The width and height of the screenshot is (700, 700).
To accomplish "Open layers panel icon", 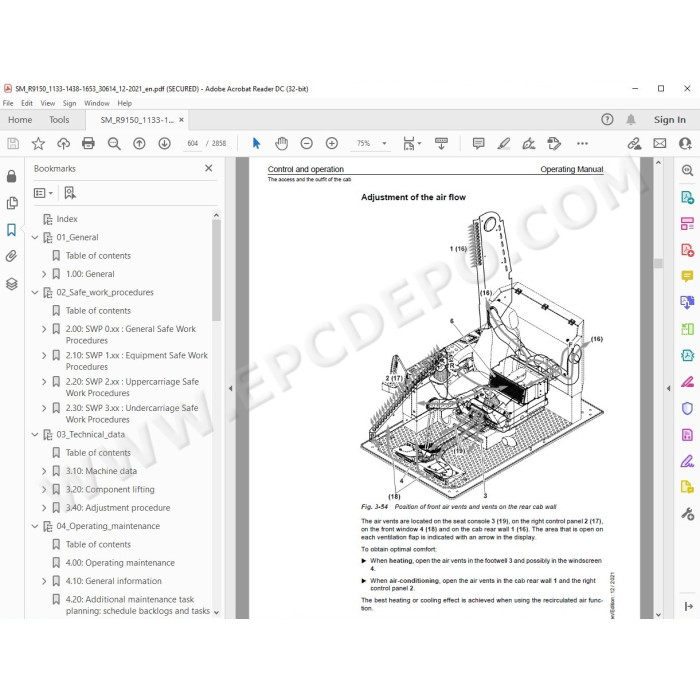I will pyautogui.click(x=12, y=283).
